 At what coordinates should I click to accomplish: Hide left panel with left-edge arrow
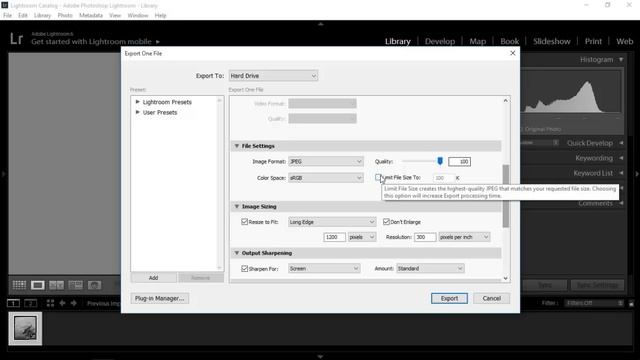3,174
